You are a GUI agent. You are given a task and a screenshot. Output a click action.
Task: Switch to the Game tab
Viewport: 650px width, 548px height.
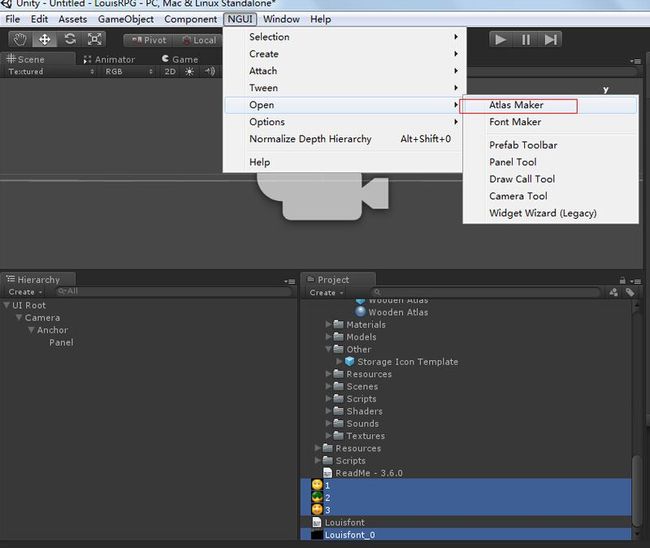point(180,60)
